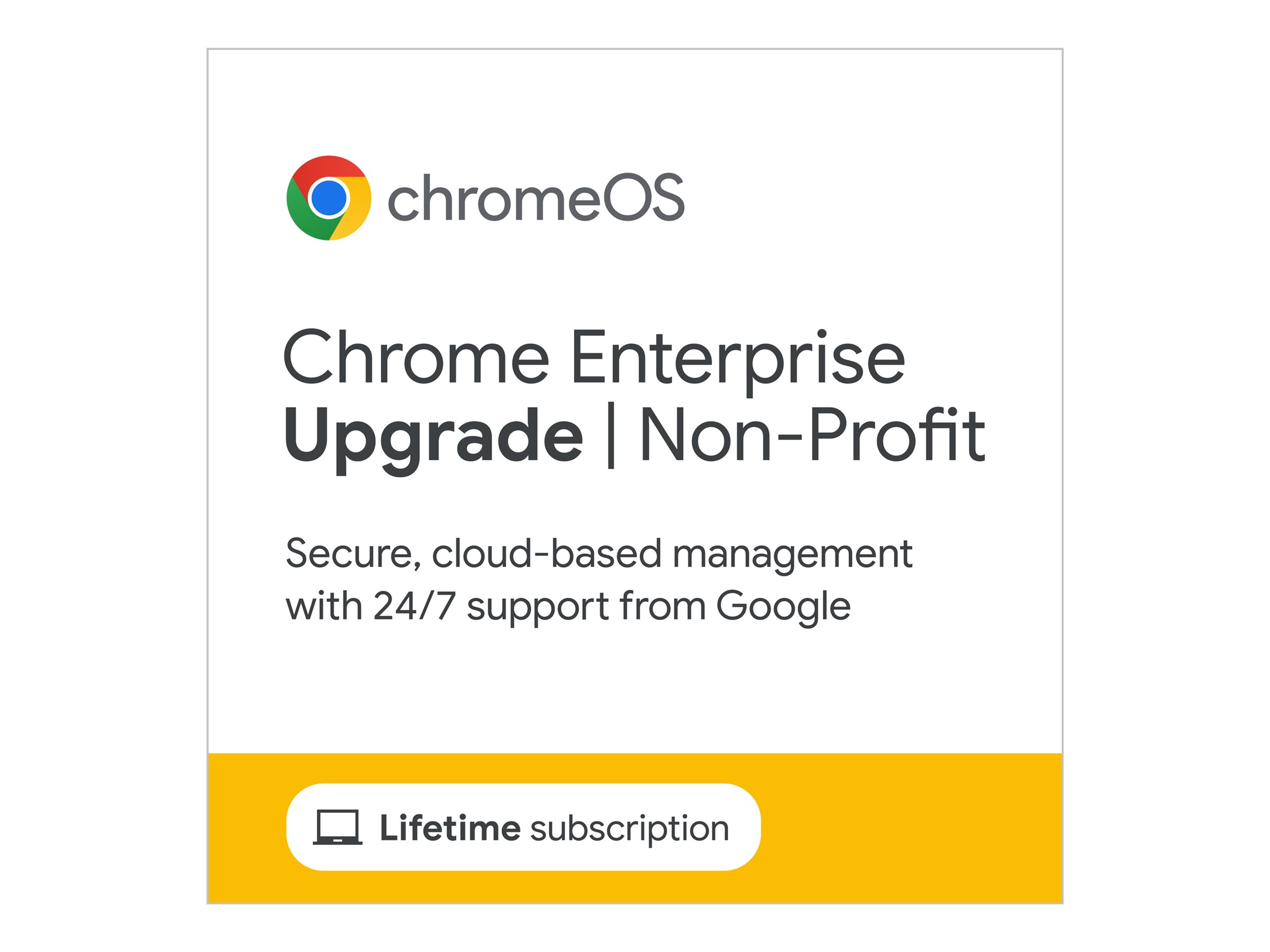The height and width of the screenshot is (952, 1270).
Task: Click the chromeOS wordmark text
Action: (536, 198)
